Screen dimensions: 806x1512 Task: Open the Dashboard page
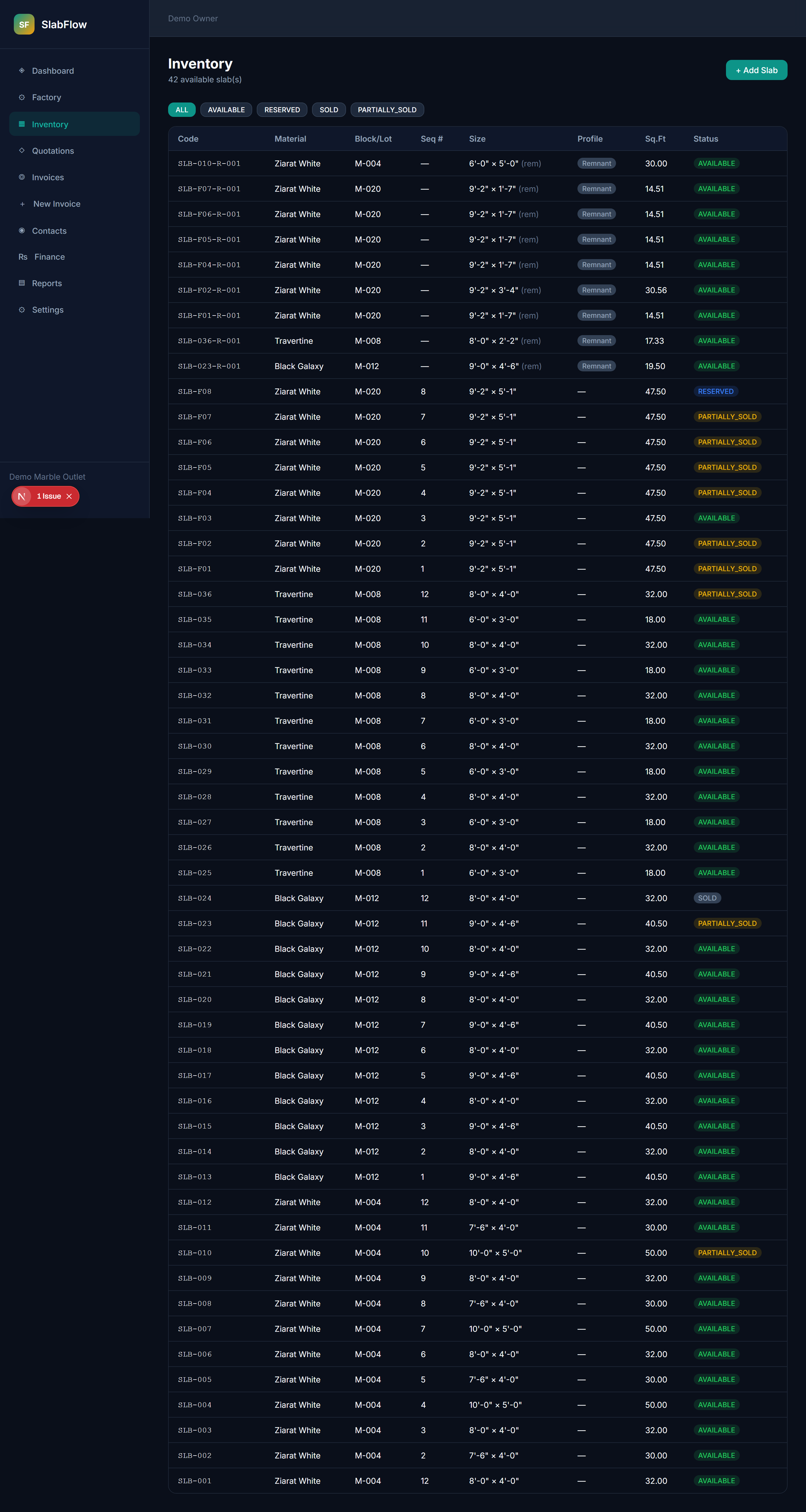pos(75,71)
